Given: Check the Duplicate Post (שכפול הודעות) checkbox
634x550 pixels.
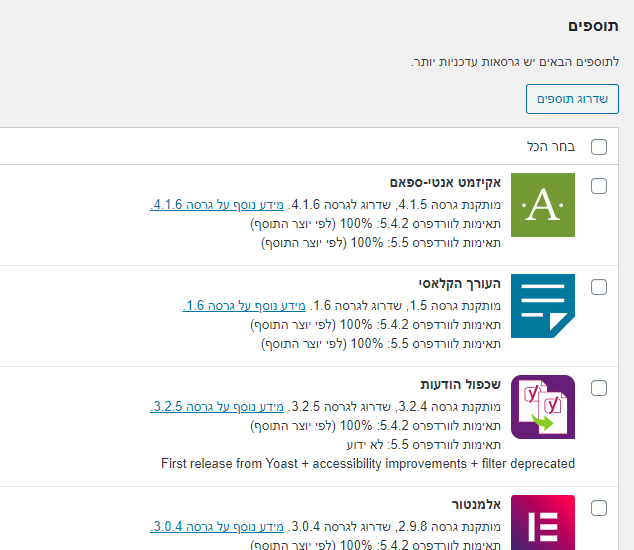Looking at the screenshot, I should coord(599,388).
